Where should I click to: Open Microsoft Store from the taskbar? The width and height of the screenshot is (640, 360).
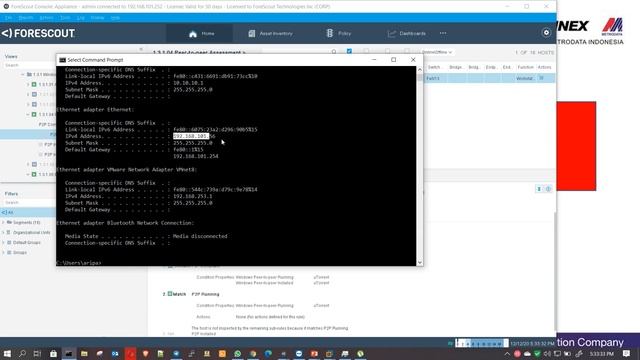click(53, 353)
